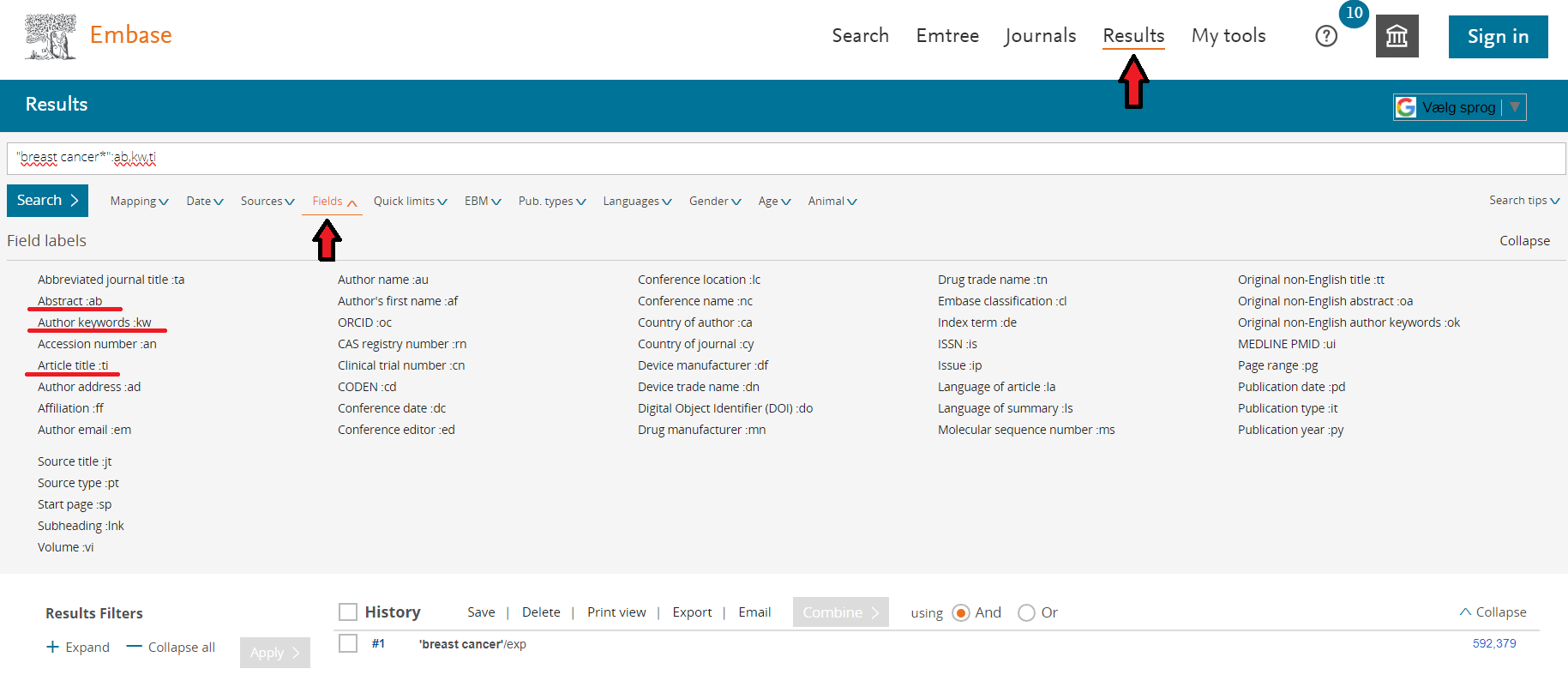
Task: Open the Vælg sprog language dropdown
Action: tap(1459, 107)
